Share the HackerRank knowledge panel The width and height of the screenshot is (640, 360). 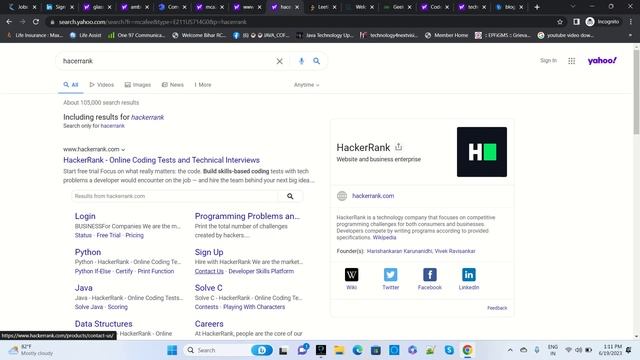[x=399, y=147]
